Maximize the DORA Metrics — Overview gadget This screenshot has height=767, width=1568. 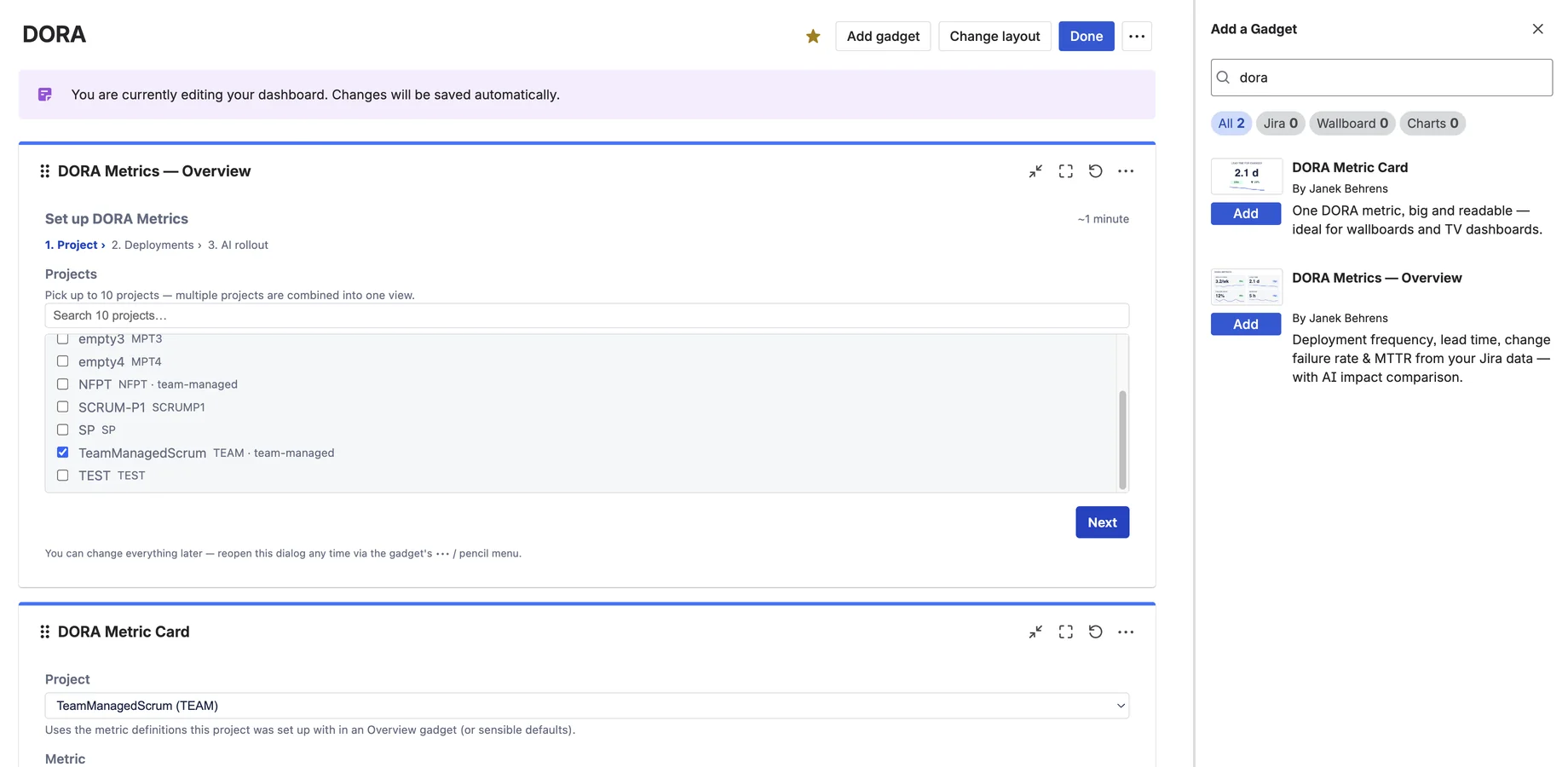click(x=1066, y=171)
